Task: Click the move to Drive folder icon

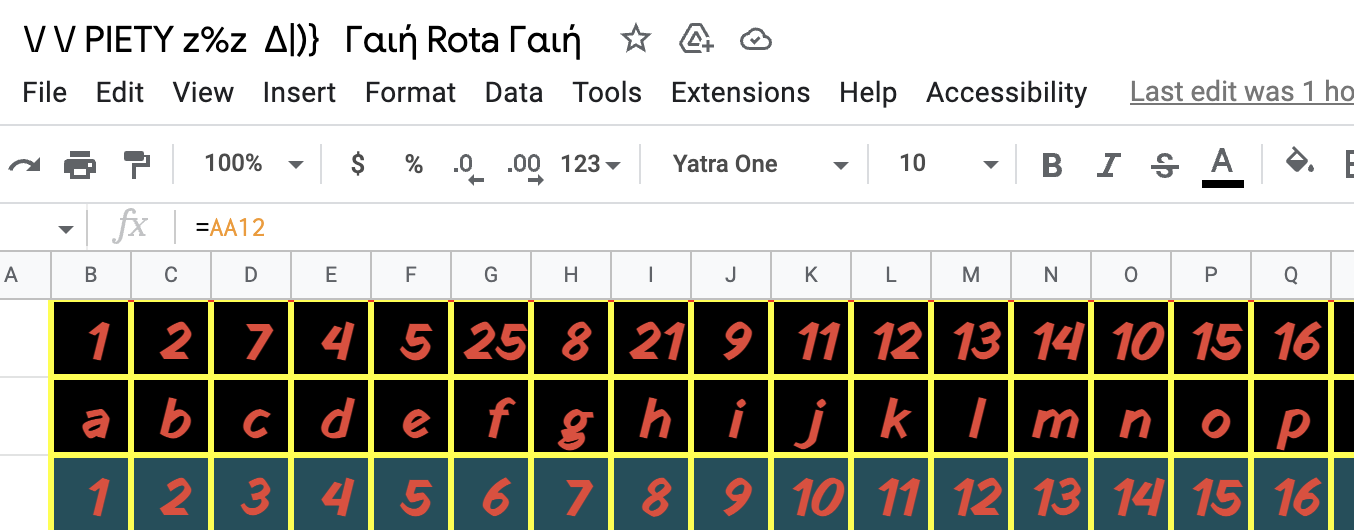Action: (696, 40)
